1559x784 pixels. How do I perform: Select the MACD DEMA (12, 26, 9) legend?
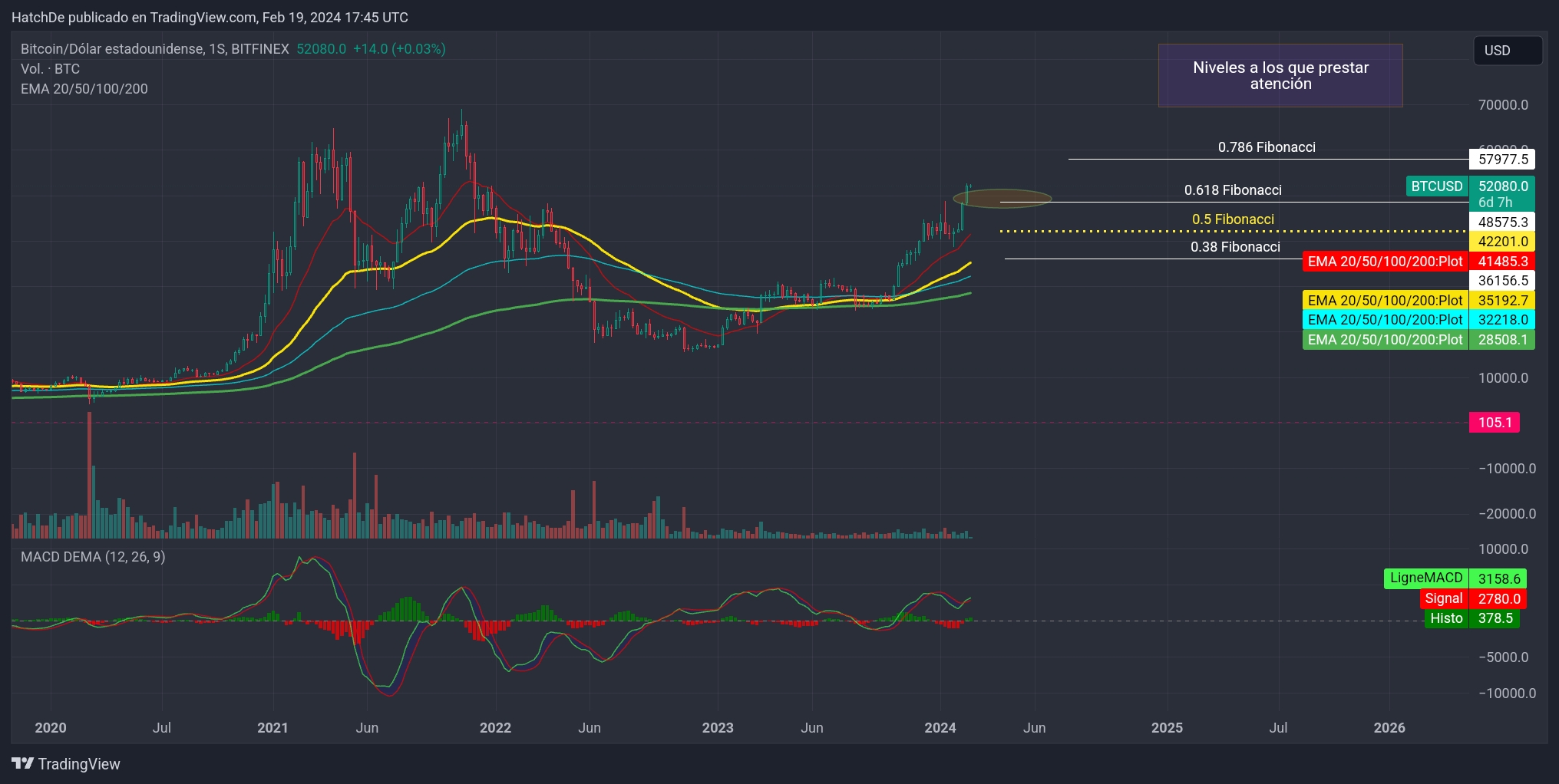click(x=93, y=557)
